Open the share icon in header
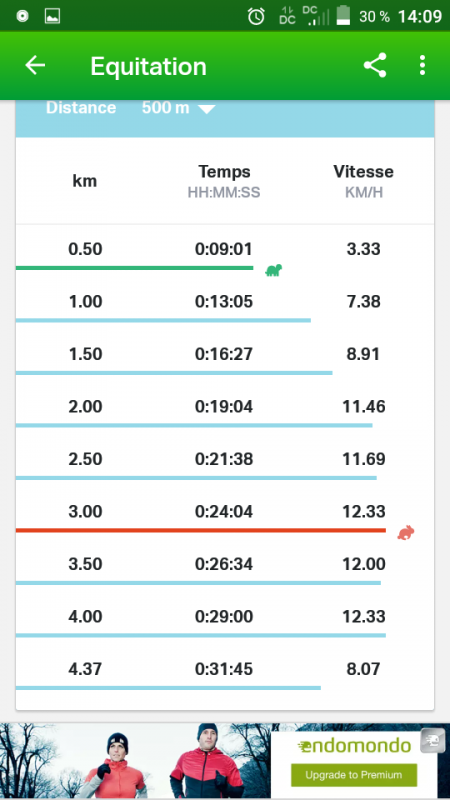 pyautogui.click(x=375, y=65)
